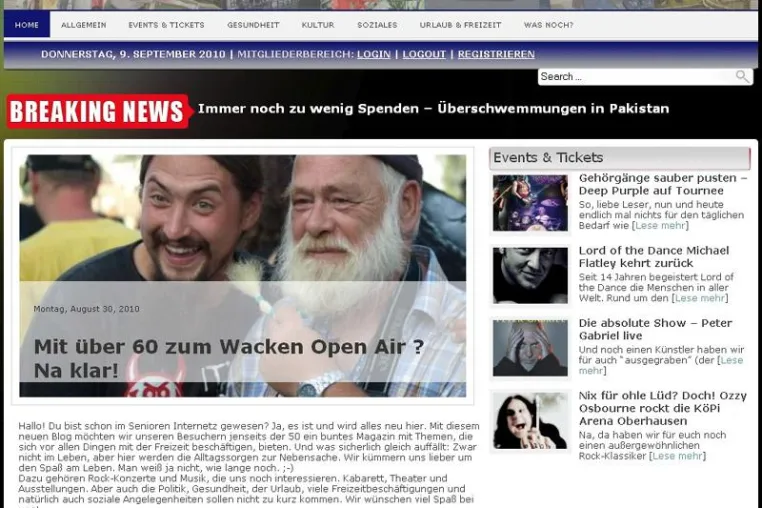Open headline Mit über 60 zum Wacken Open Air
The image size is (762, 508).
pos(228,358)
